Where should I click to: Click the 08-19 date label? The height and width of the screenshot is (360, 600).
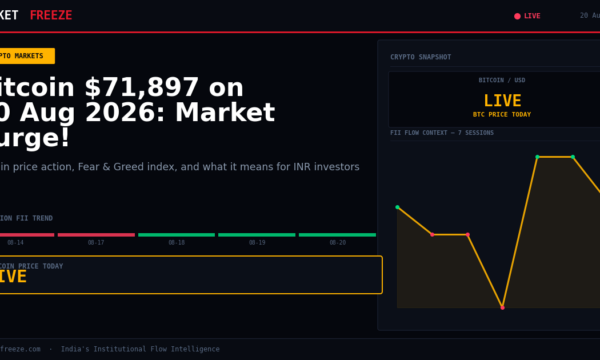[257, 243]
